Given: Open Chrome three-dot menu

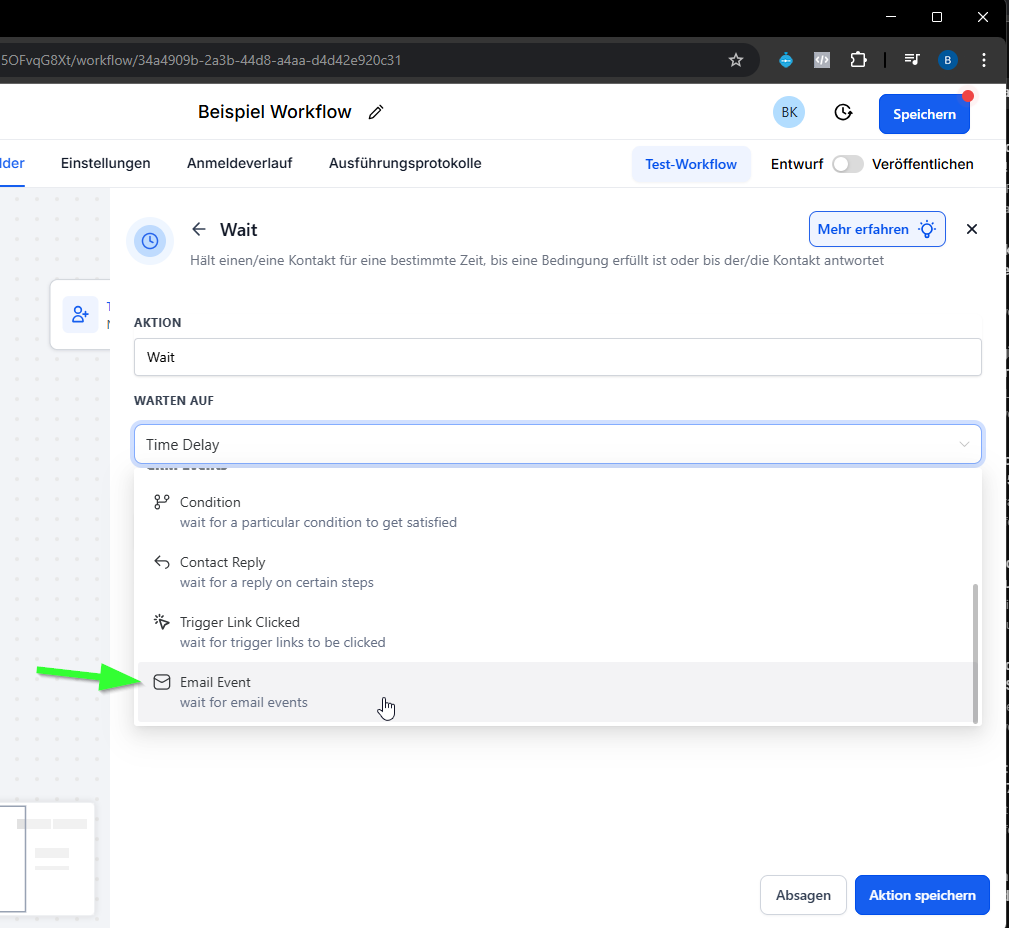Looking at the screenshot, I should point(983,60).
